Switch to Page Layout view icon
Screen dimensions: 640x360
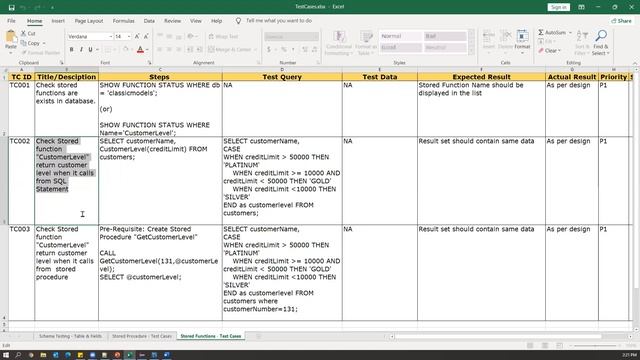[x=545, y=346]
